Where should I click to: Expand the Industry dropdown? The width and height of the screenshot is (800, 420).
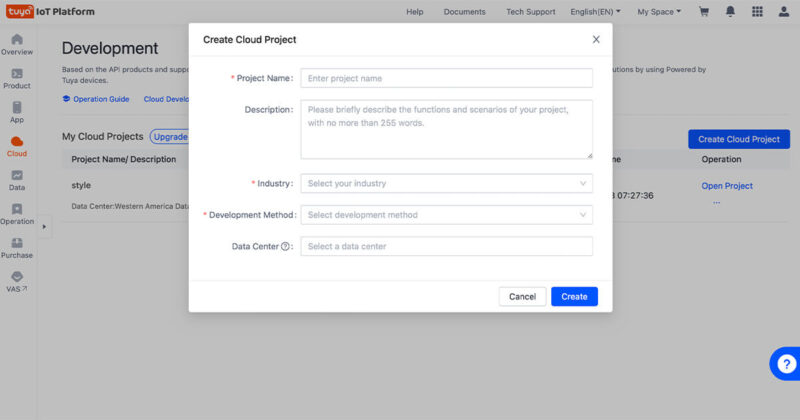coord(446,183)
